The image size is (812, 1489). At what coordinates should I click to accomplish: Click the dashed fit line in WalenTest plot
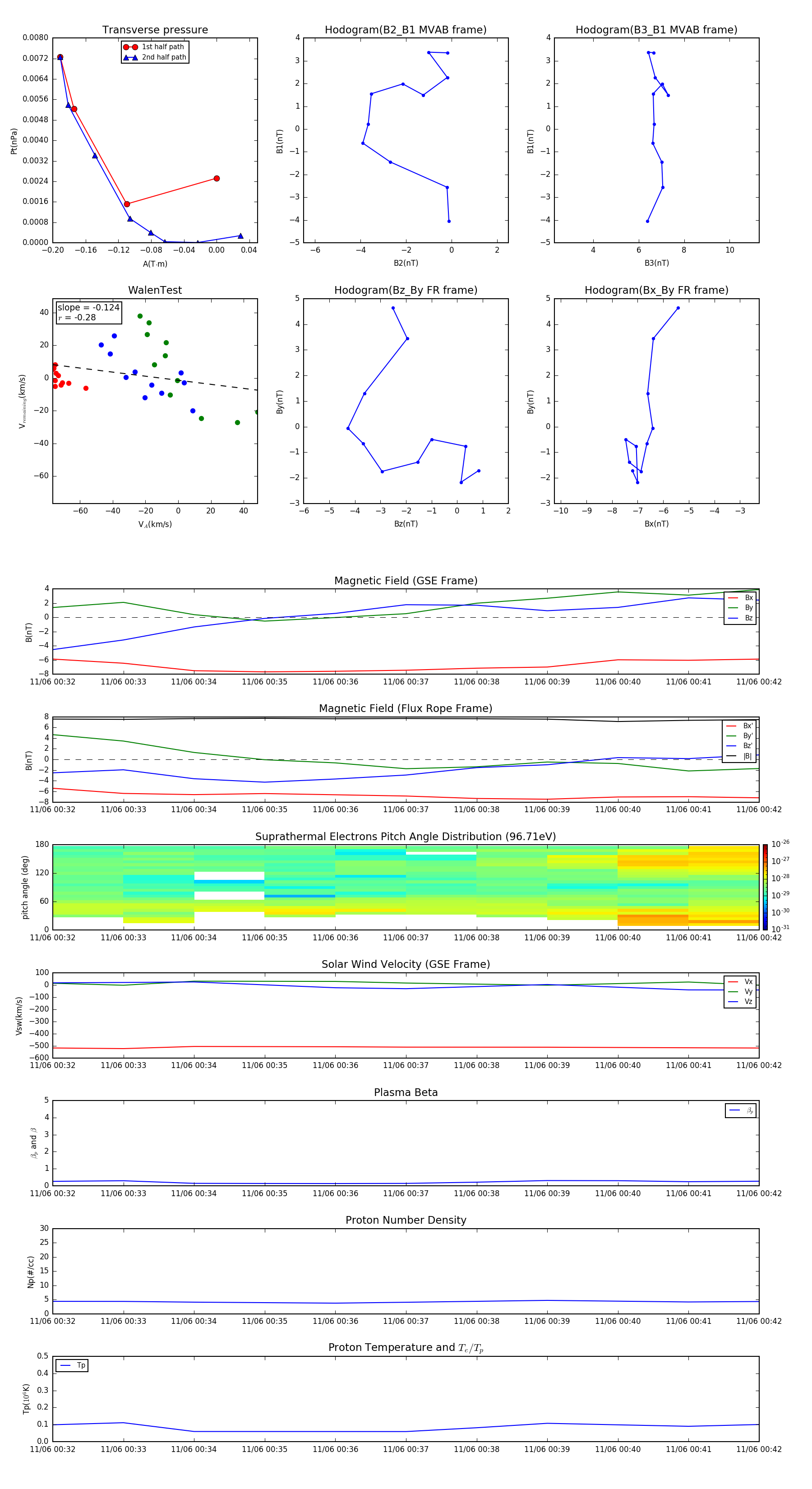pos(155,377)
